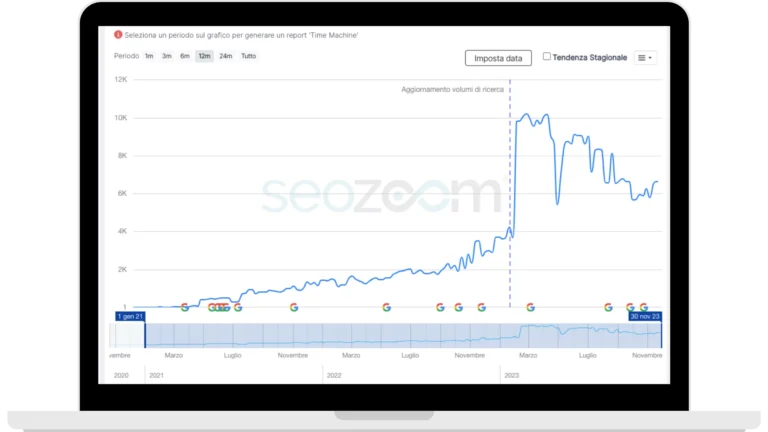Click the red alert icon beside 'Seleziona un periodo'

(x=118, y=35)
